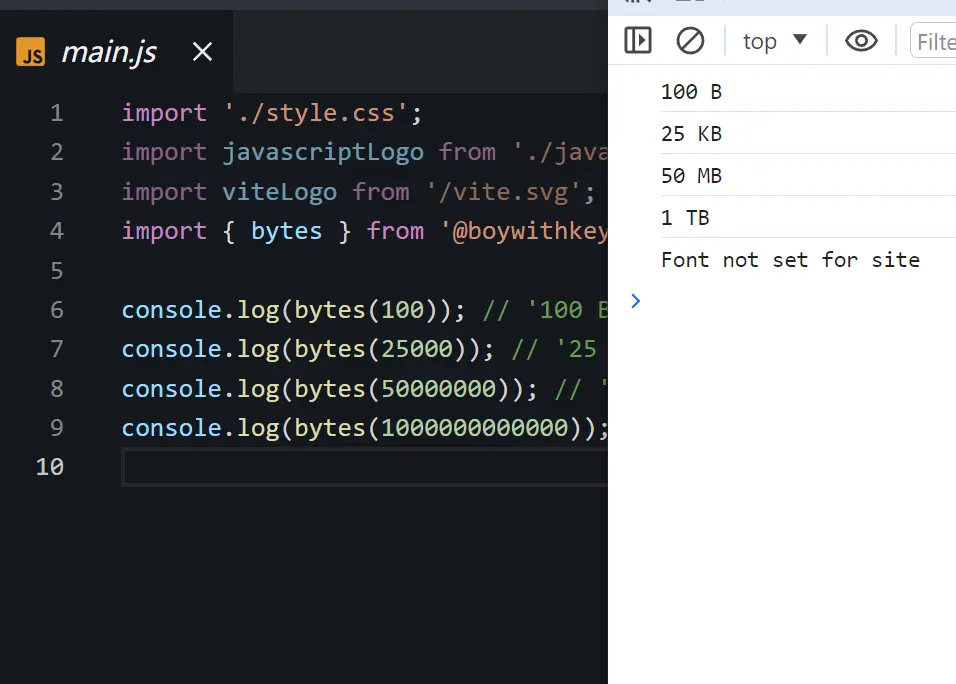The image size is (956, 684).
Task: Select the '1 TB' console output
Action: pyautogui.click(x=685, y=218)
